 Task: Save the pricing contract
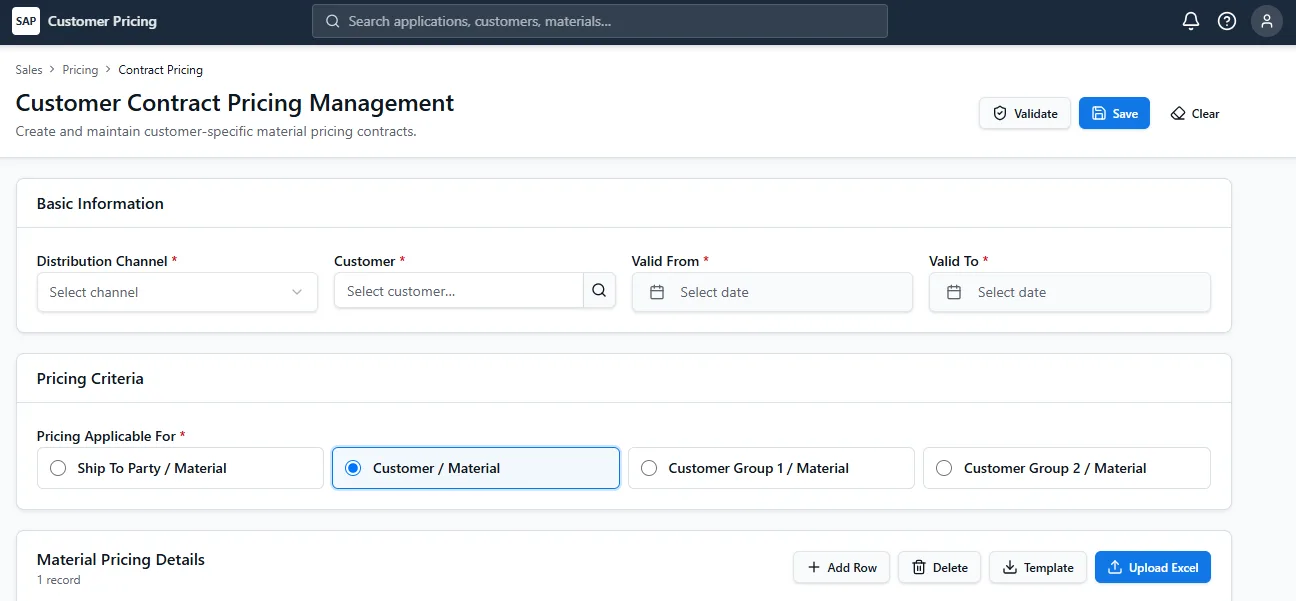pyautogui.click(x=1114, y=113)
